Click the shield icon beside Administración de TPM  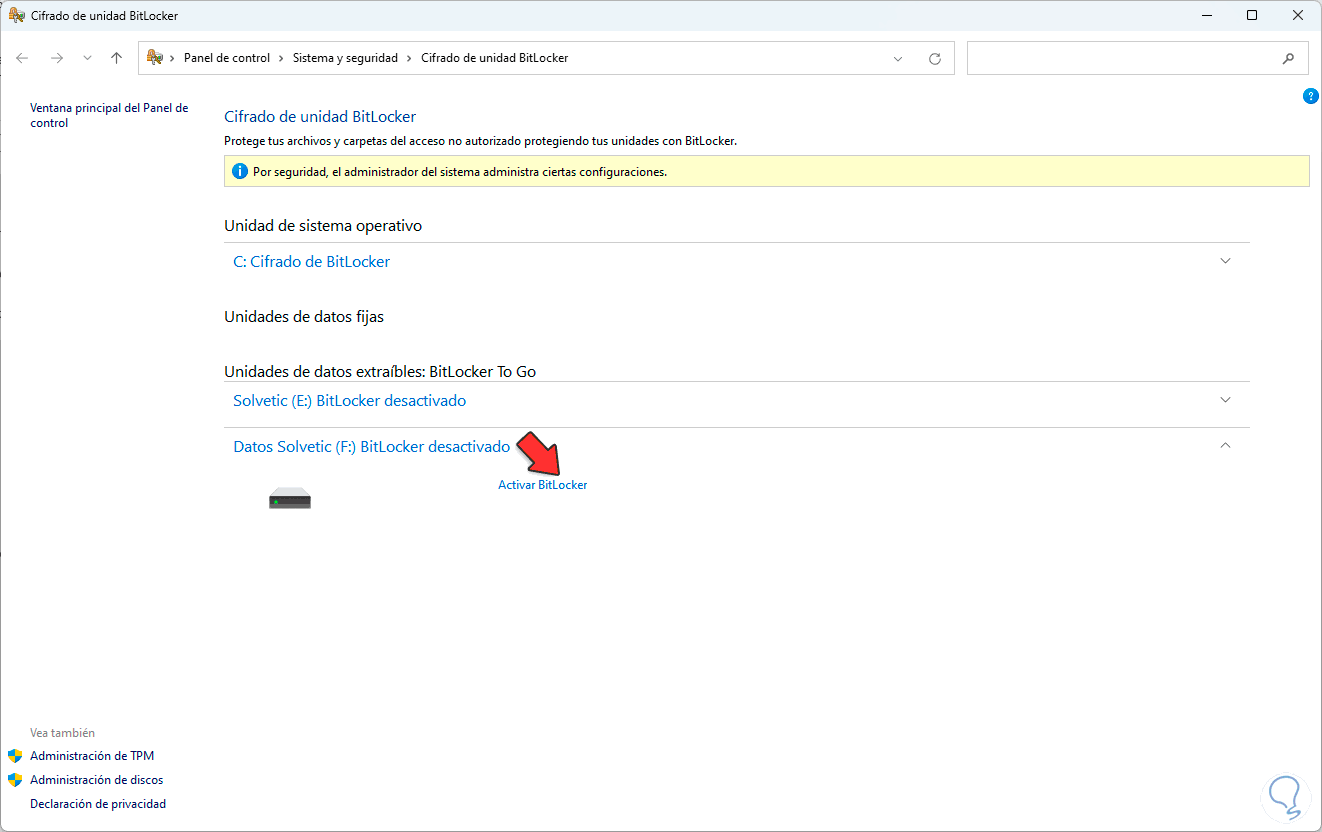tap(15, 756)
